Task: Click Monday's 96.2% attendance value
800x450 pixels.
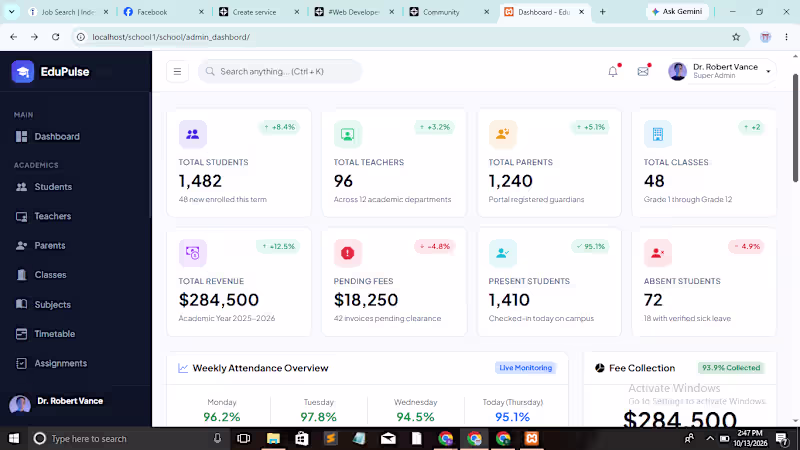Action: 221,417
